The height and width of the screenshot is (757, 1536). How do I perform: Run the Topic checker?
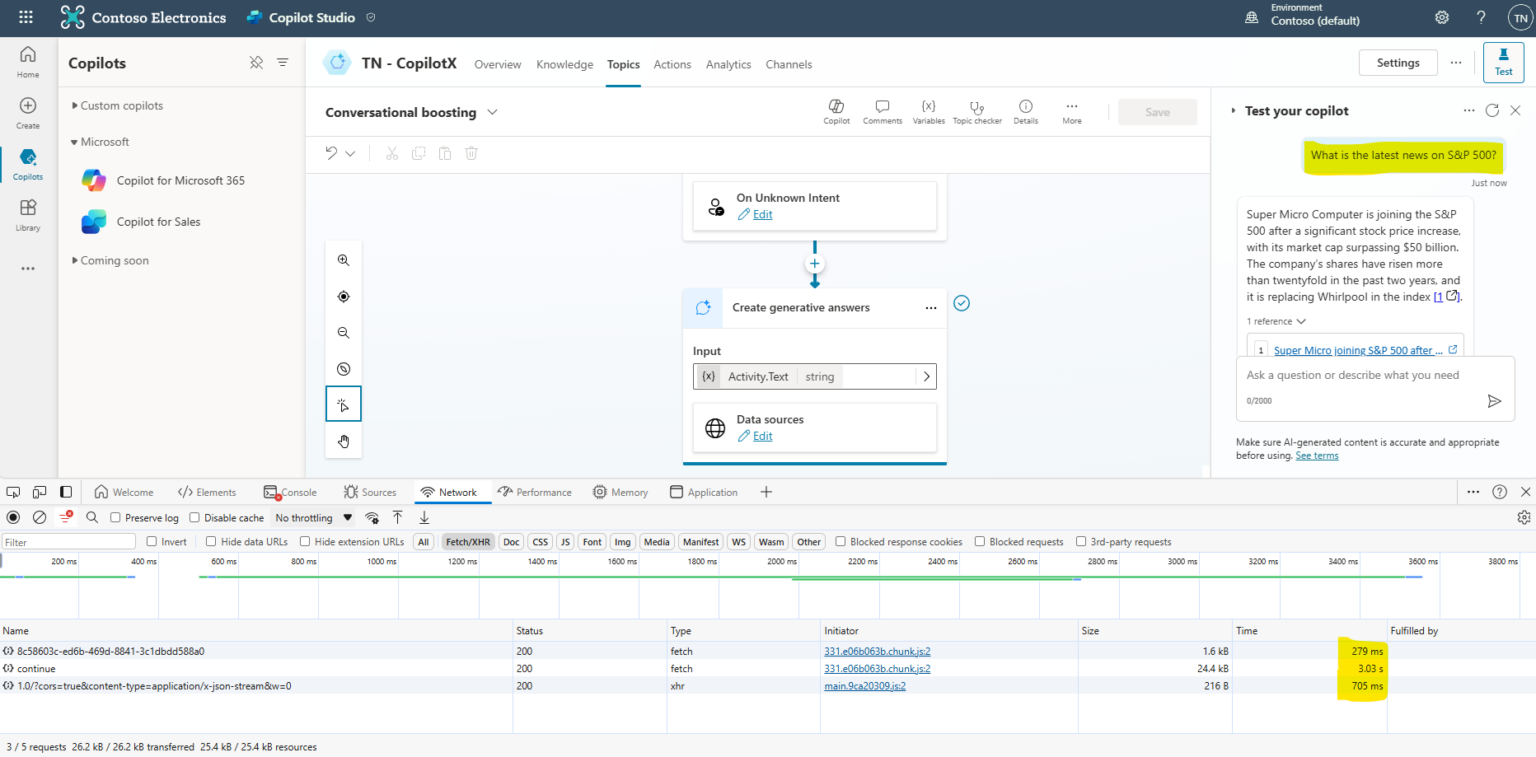(x=977, y=111)
